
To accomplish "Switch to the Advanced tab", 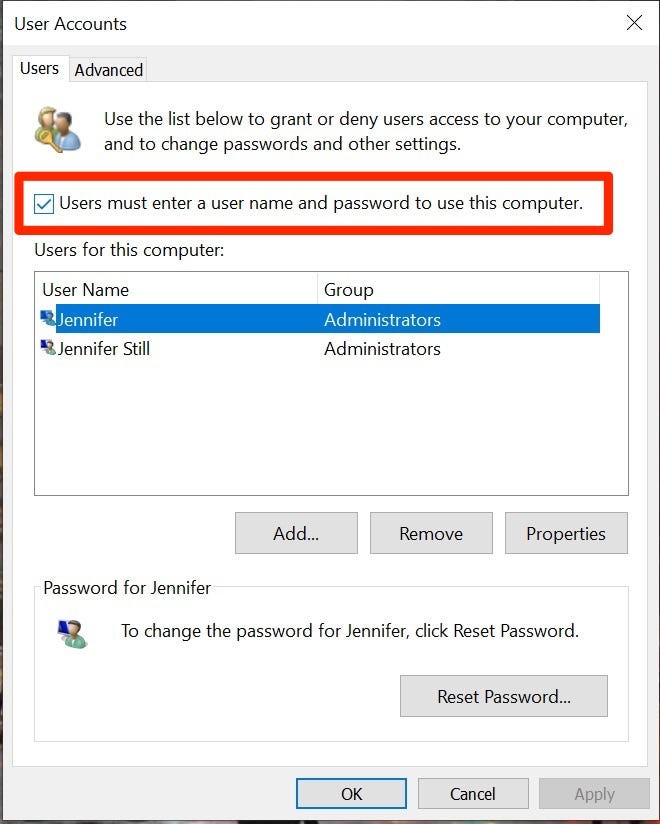I will click(108, 70).
